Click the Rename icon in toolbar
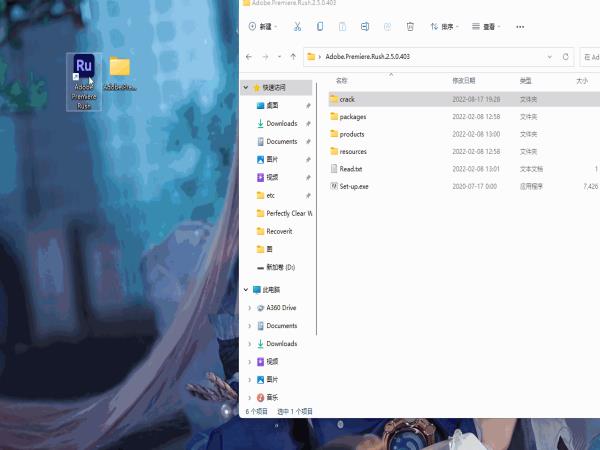Image resolution: width=600 pixels, height=450 pixels. [365, 26]
